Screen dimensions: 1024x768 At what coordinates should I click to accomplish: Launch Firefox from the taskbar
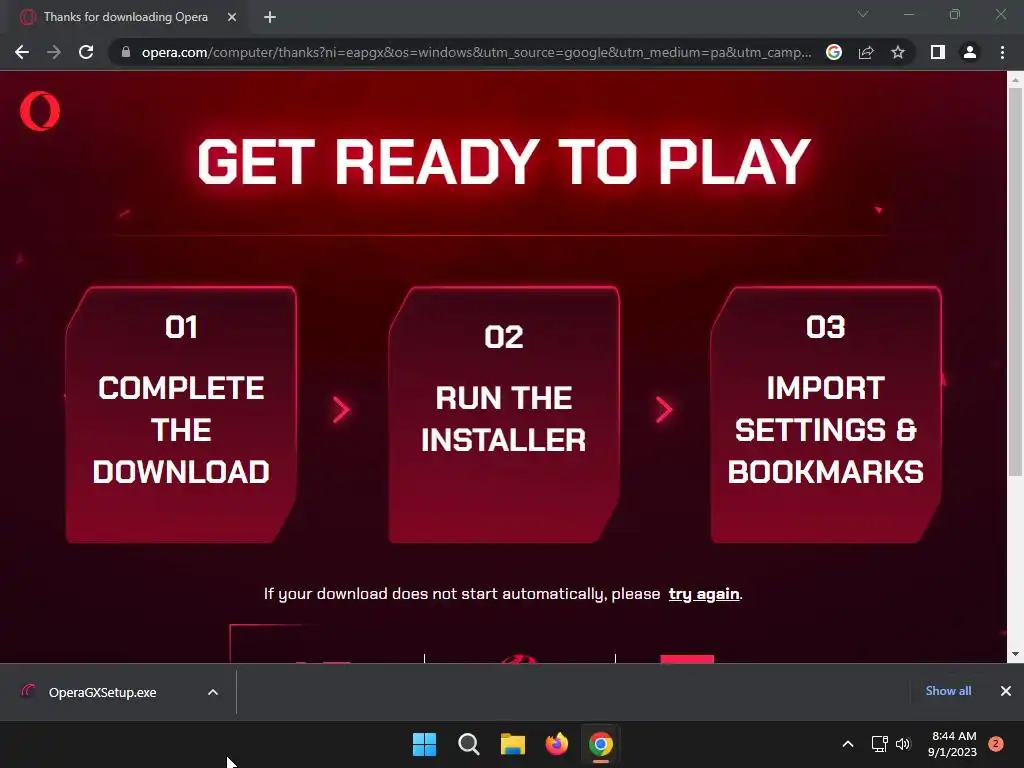(556, 744)
